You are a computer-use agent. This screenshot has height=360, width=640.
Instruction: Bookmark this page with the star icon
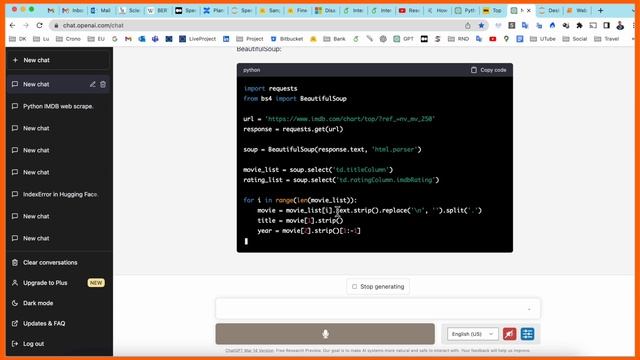(481, 25)
